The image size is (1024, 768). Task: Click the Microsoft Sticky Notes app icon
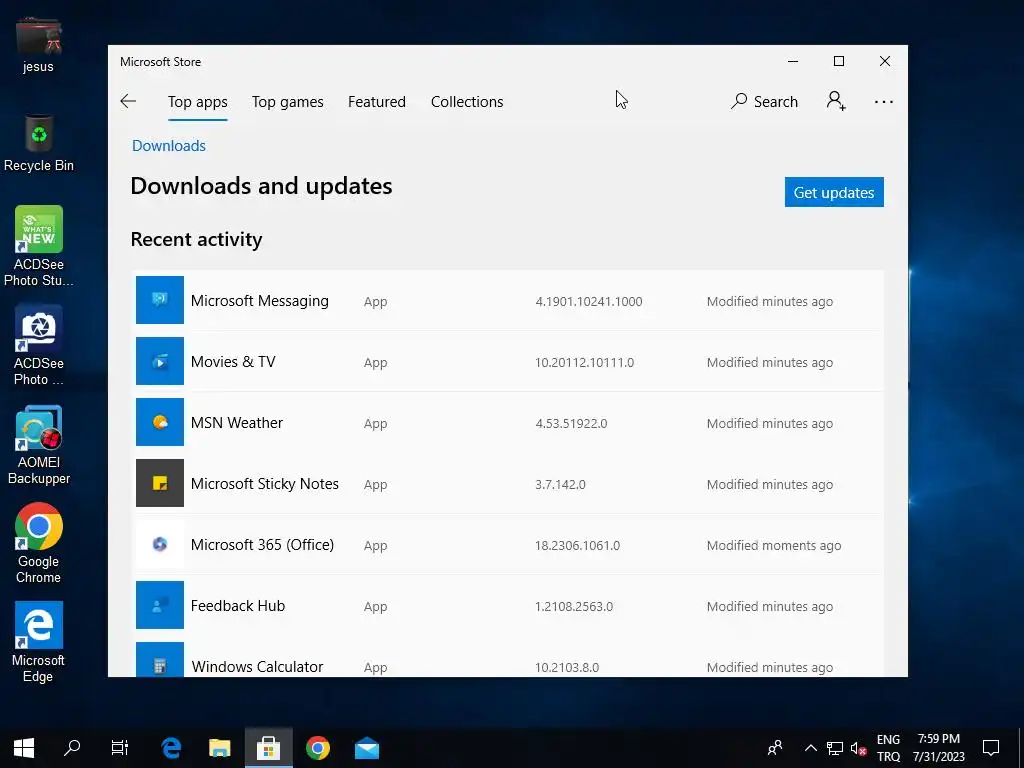(159, 483)
